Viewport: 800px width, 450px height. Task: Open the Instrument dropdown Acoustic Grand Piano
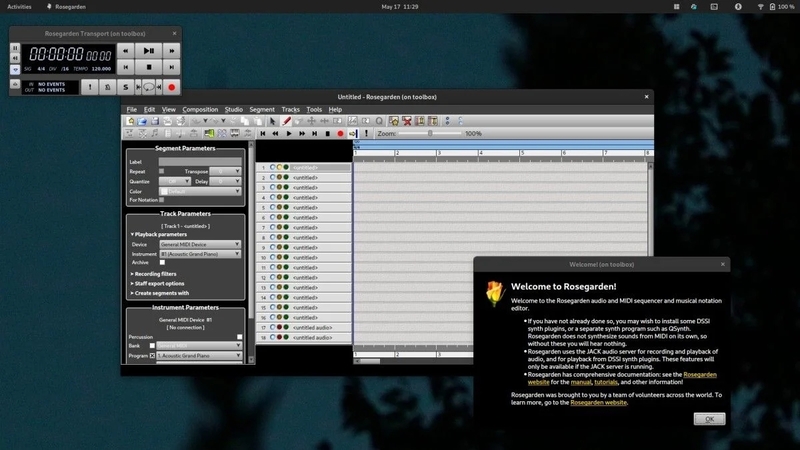199,254
